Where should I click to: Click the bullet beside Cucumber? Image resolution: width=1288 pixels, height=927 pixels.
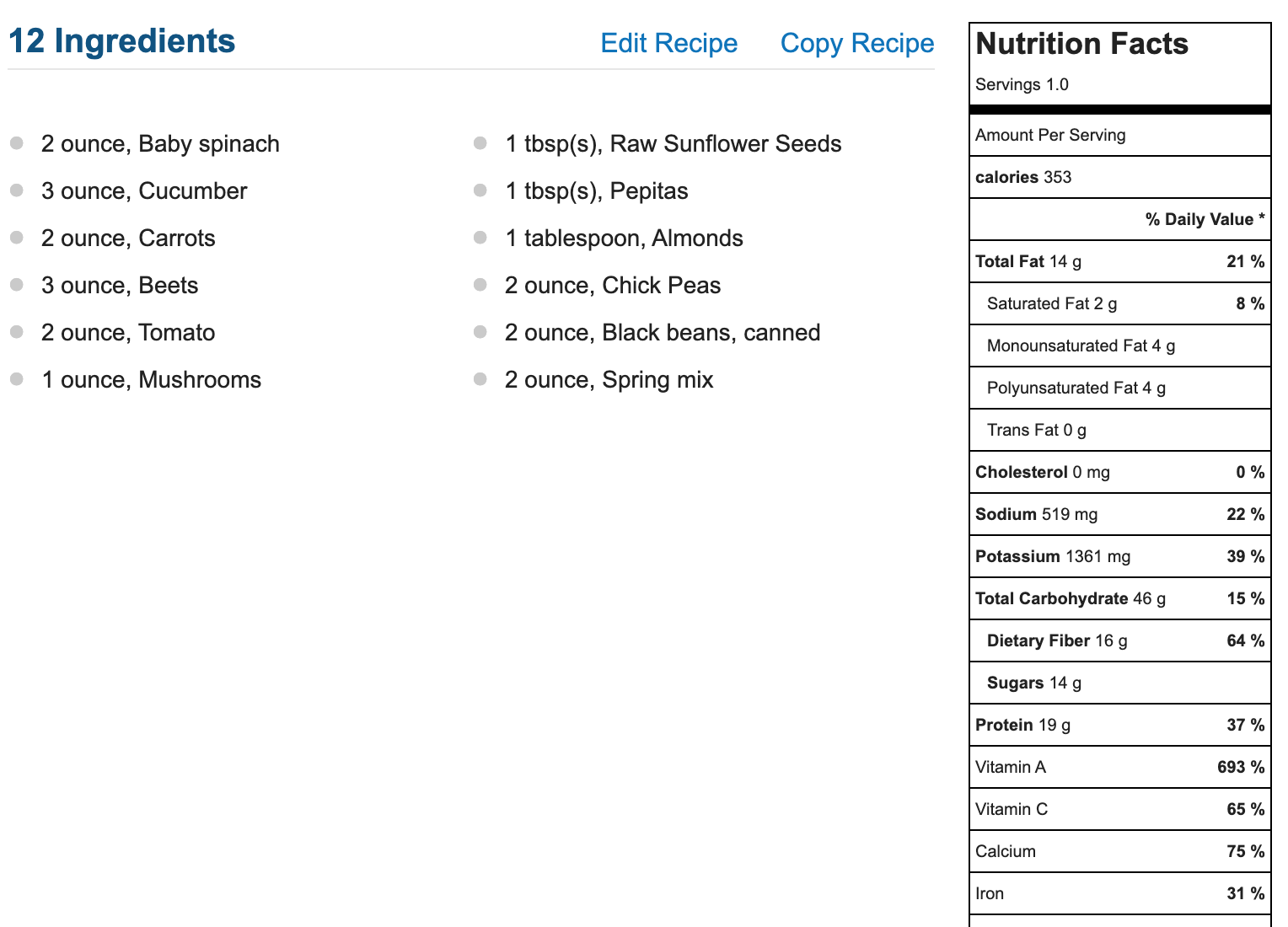click(16, 190)
